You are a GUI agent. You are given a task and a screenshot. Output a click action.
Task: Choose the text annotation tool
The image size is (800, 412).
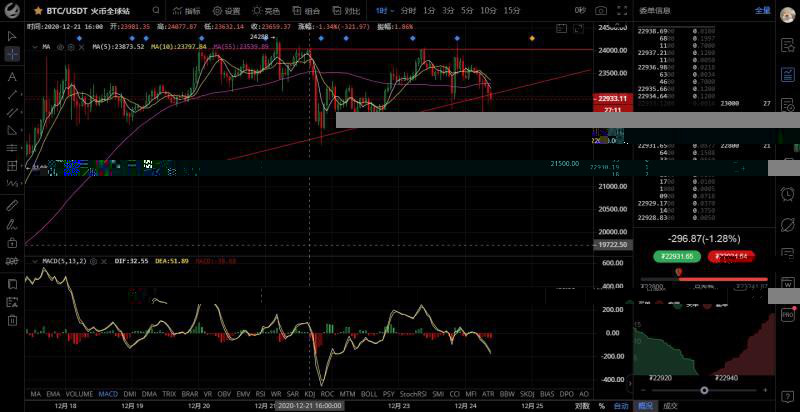coord(11,77)
